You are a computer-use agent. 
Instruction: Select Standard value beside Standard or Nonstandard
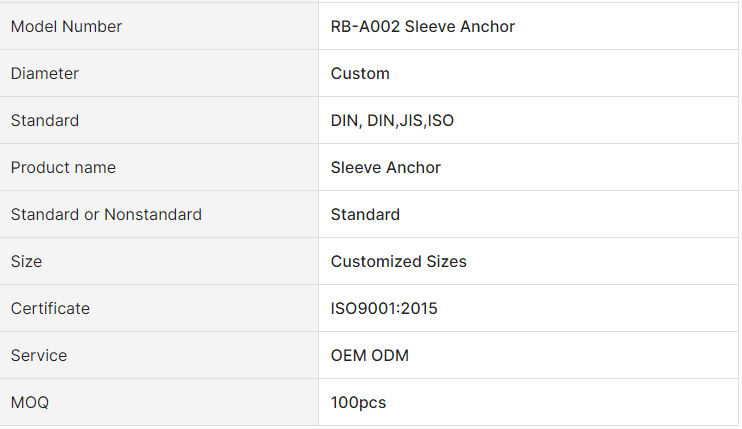(x=365, y=215)
